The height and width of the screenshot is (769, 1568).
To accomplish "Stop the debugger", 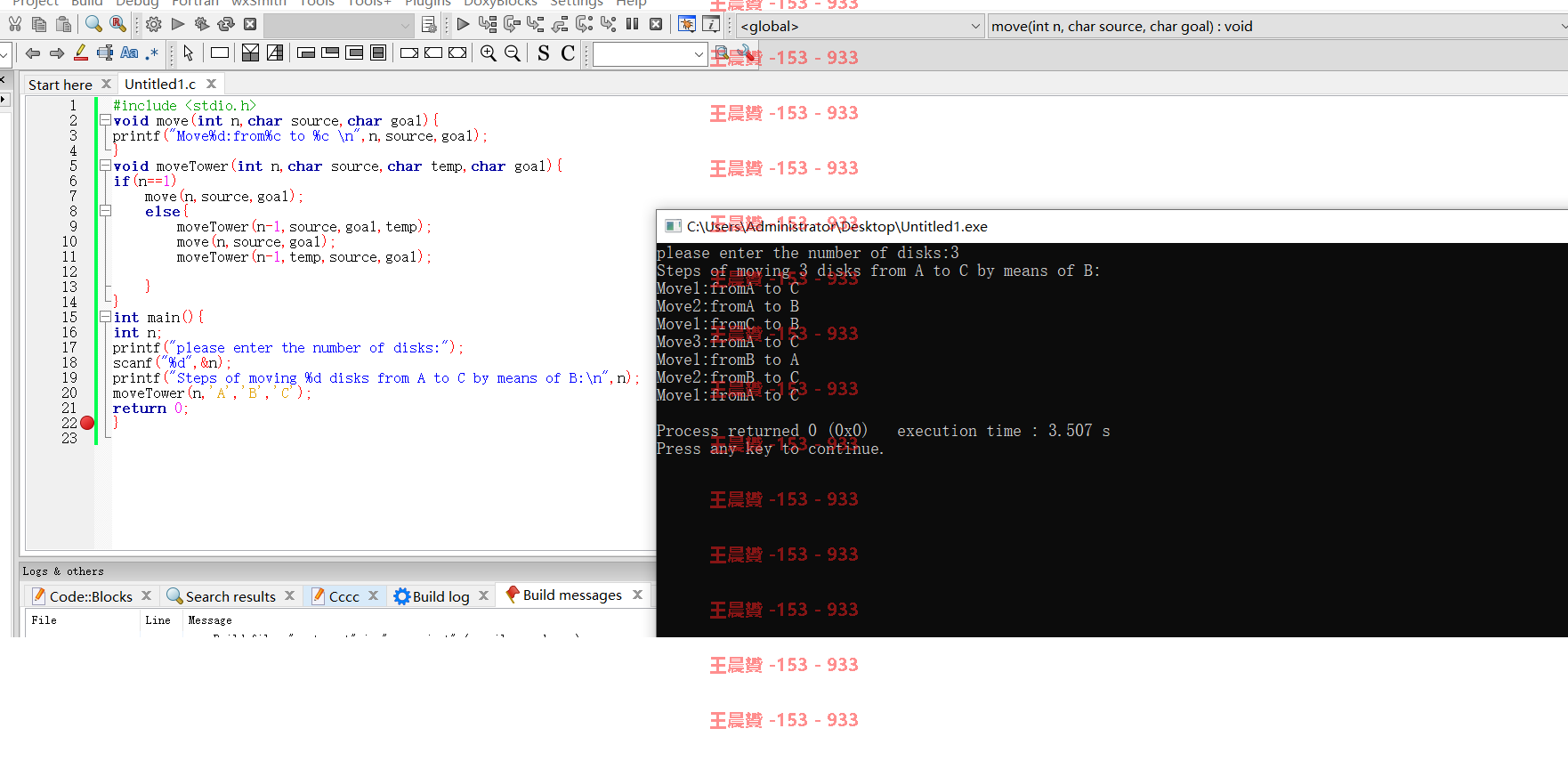I will pos(656,24).
